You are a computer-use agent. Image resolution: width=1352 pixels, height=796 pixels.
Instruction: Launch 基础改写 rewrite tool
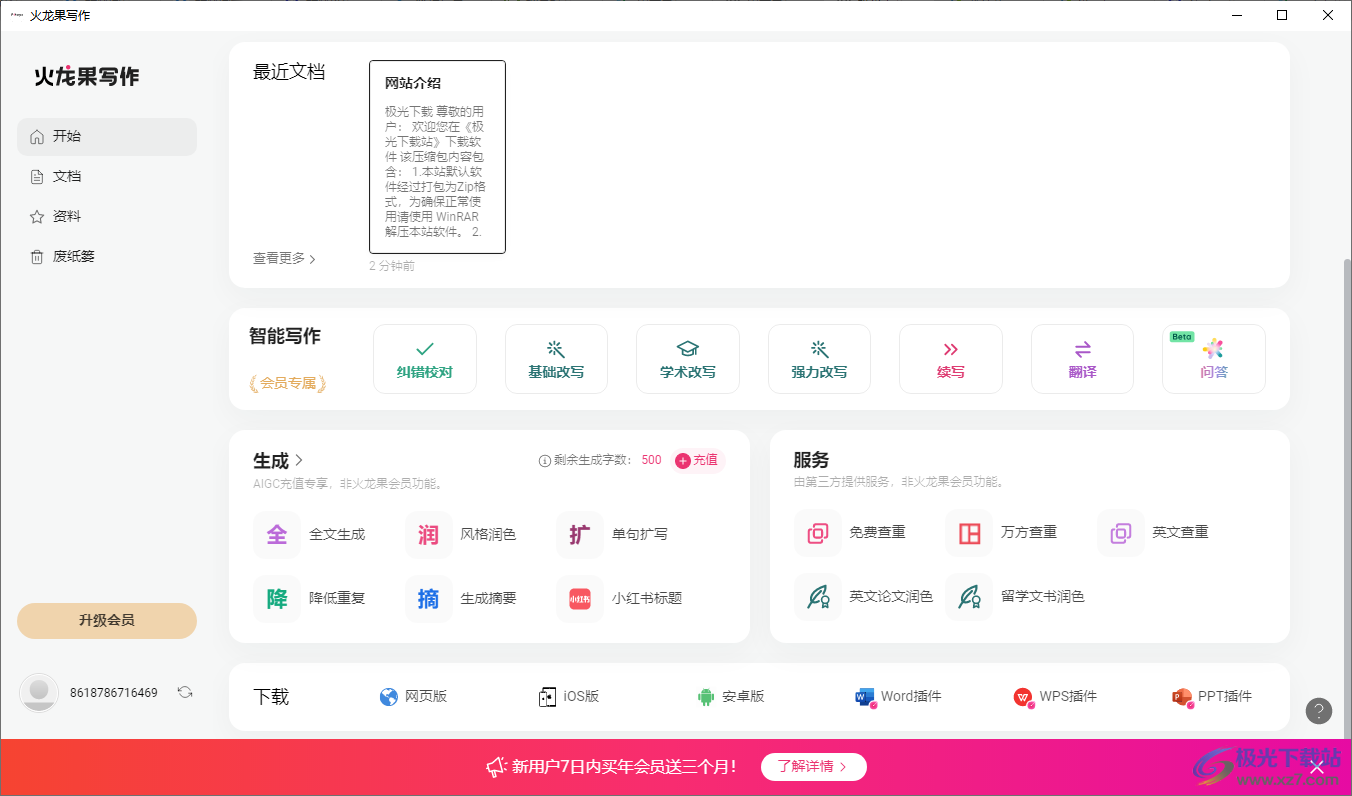click(x=556, y=359)
